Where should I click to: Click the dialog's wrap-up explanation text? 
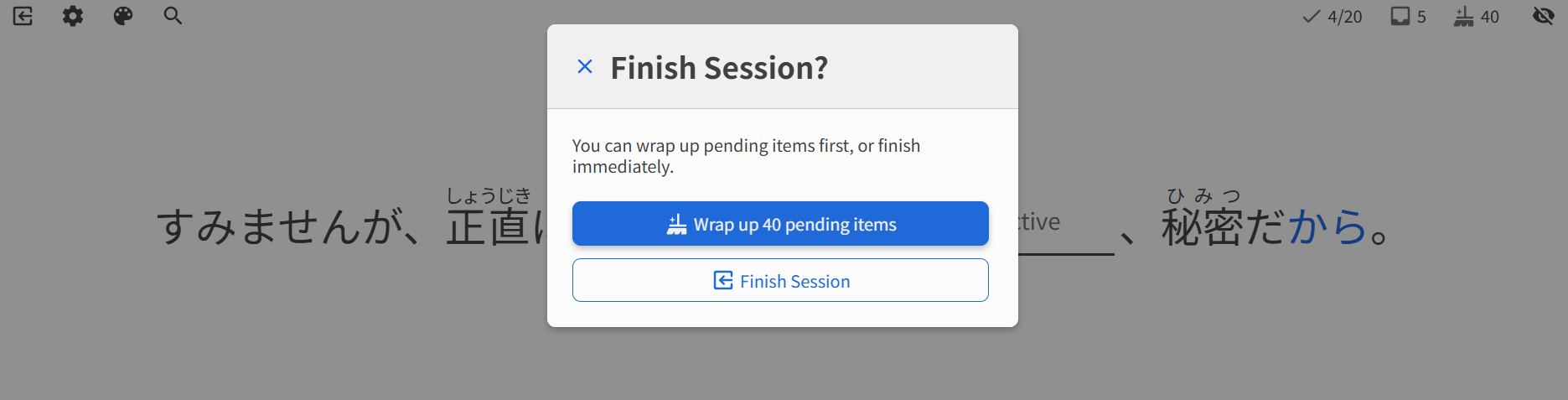(746, 156)
